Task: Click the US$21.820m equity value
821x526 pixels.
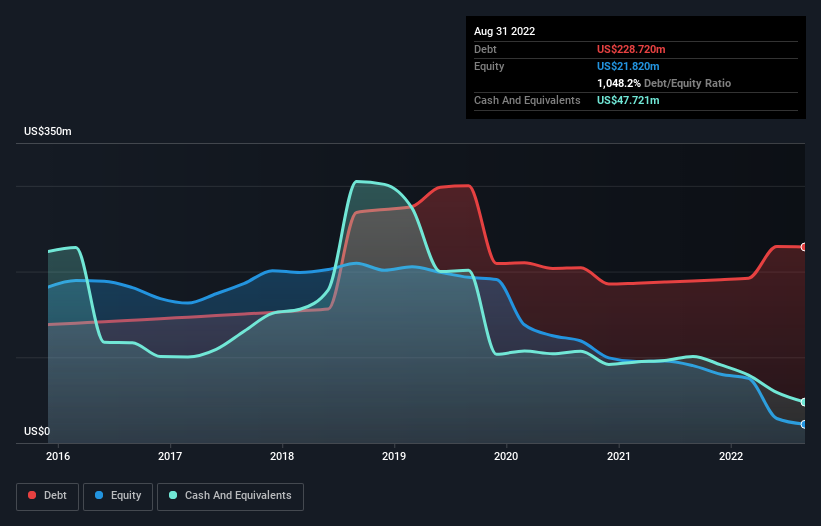Action: [628, 66]
